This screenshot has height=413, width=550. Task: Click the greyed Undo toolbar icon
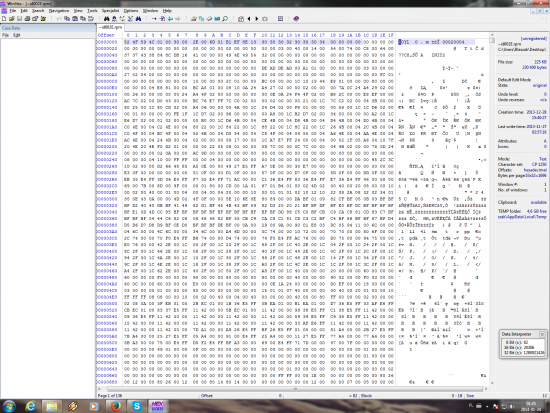tap(59, 19)
